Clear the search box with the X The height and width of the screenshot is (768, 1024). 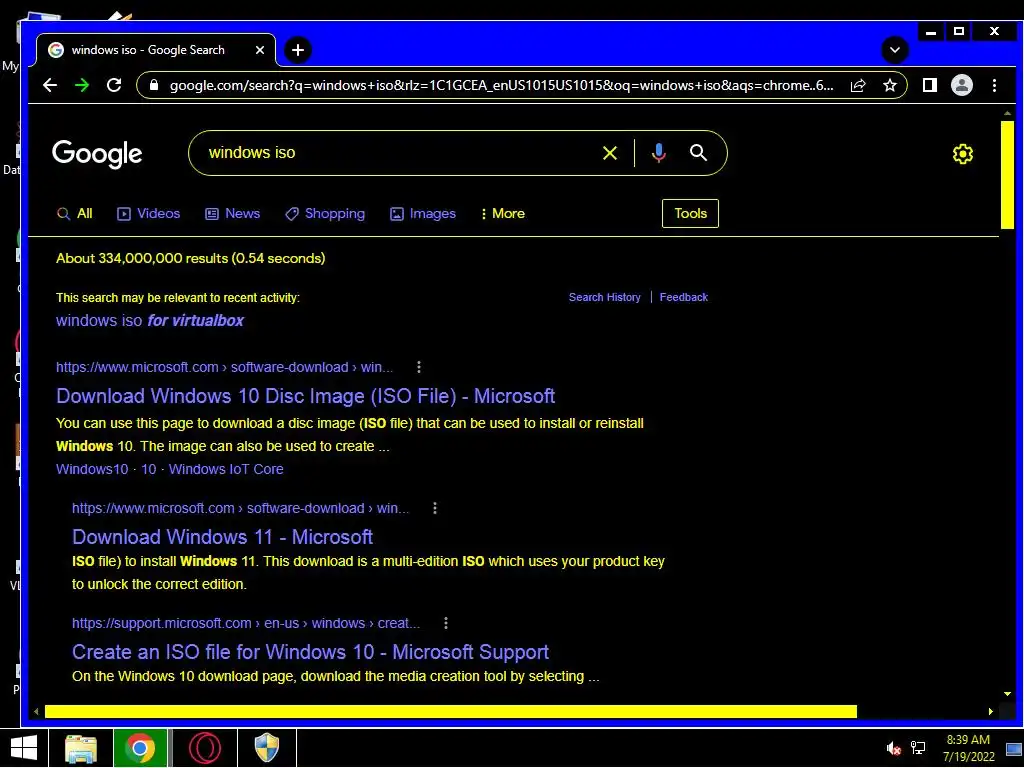(610, 153)
